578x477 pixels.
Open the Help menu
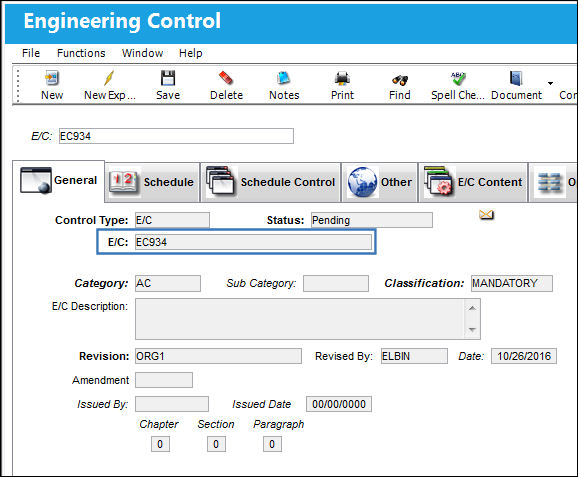coord(191,53)
